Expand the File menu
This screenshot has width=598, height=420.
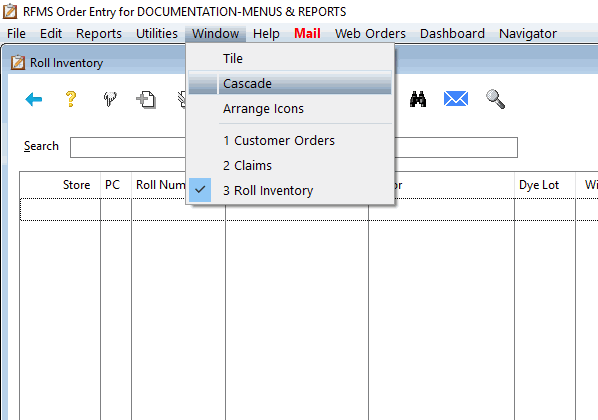pos(16,34)
